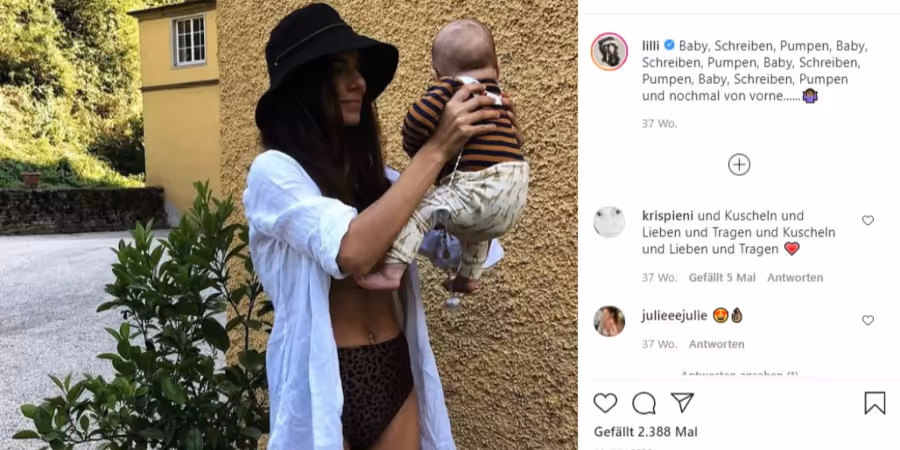Viewport: 900px width, 450px height.
Task: Like the post with heart icon
Action: [x=605, y=403]
